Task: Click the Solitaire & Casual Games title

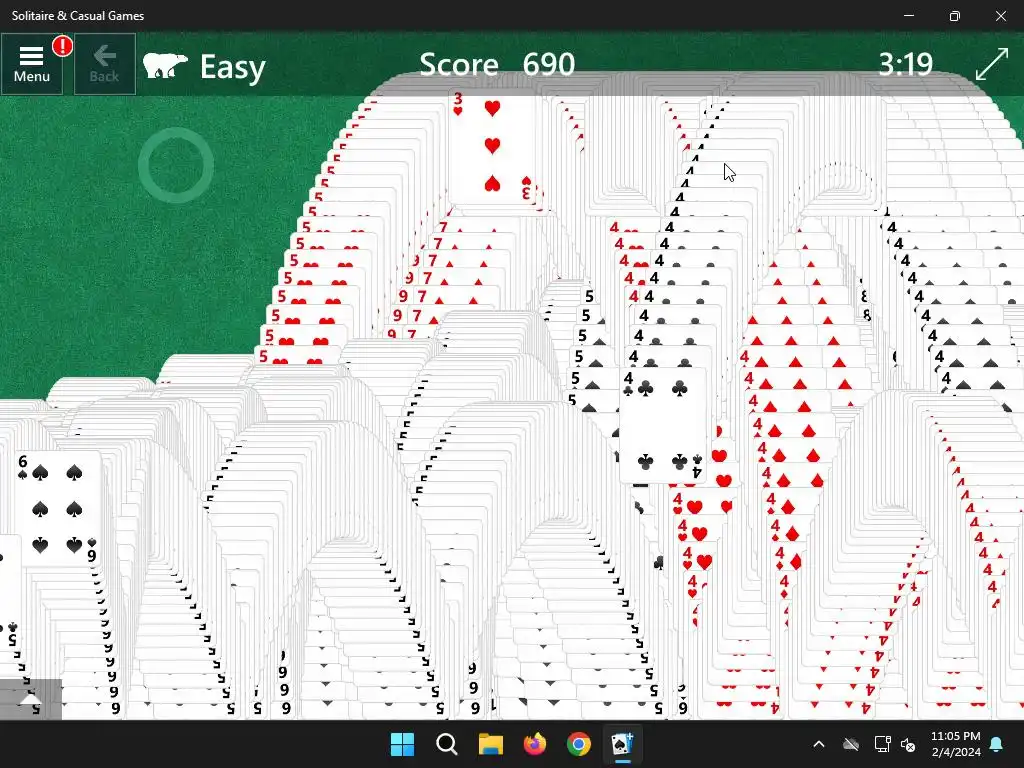Action: 78,16
